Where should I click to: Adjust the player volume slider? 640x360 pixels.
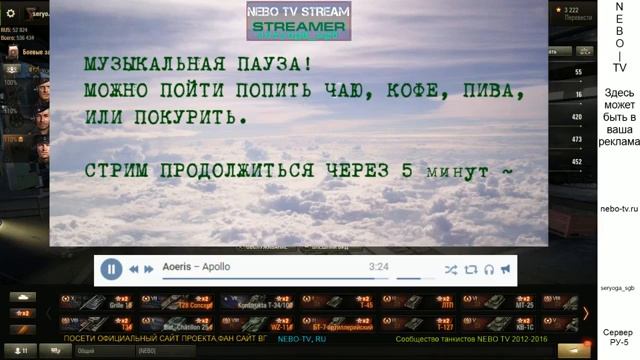click(x=416, y=278)
